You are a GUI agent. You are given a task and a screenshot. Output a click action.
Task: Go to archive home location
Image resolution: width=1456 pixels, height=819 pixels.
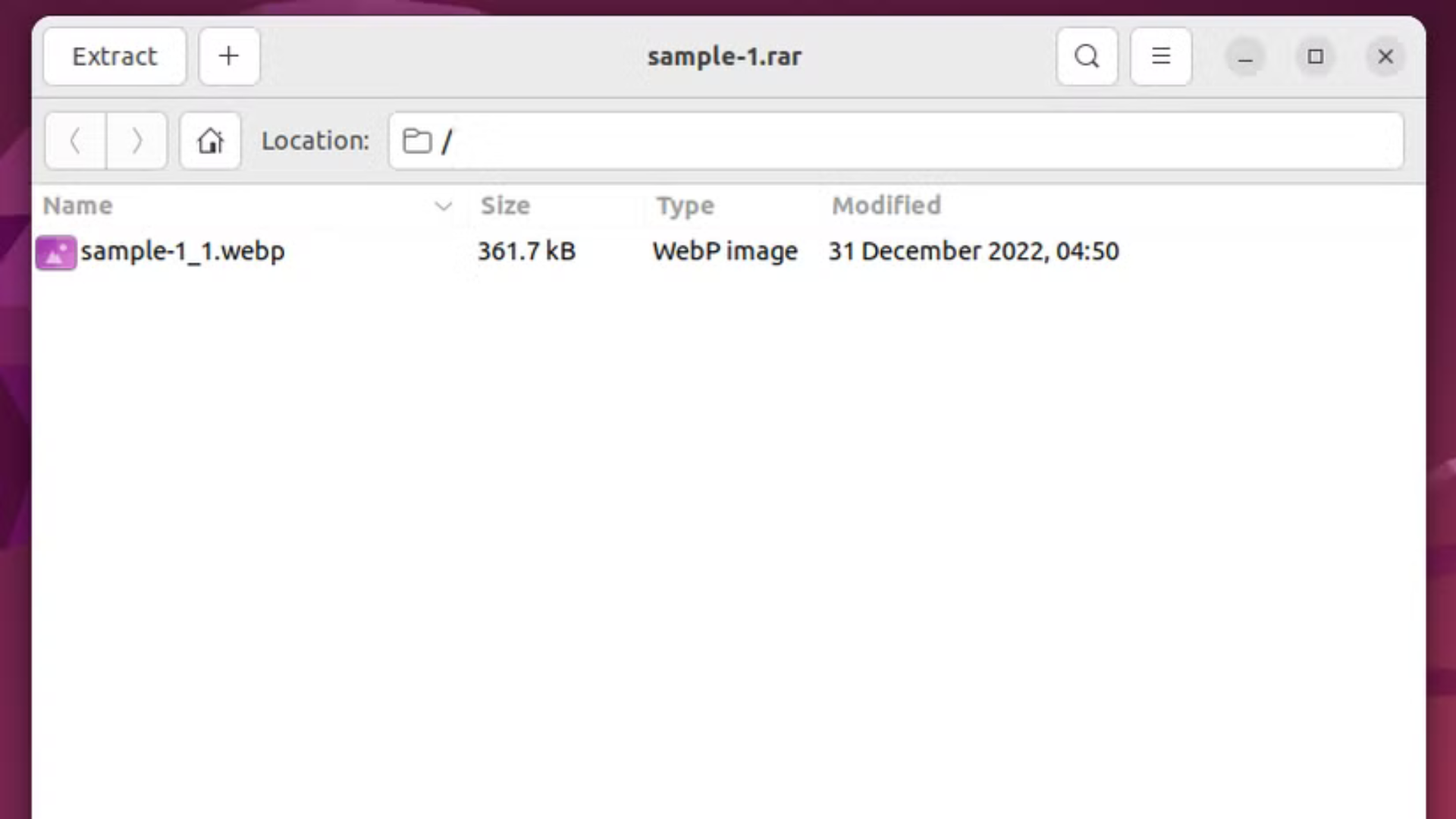pyautogui.click(x=210, y=141)
